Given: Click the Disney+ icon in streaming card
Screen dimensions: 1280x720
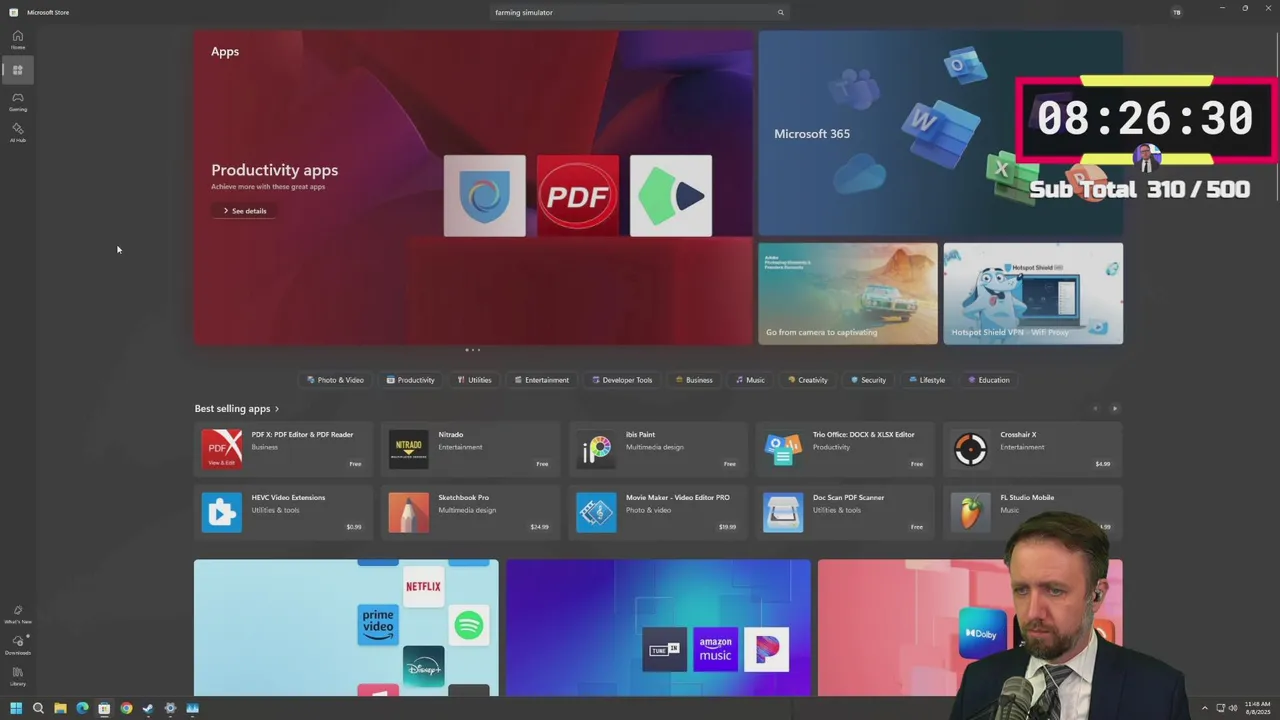Looking at the screenshot, I should pos(423,666).
